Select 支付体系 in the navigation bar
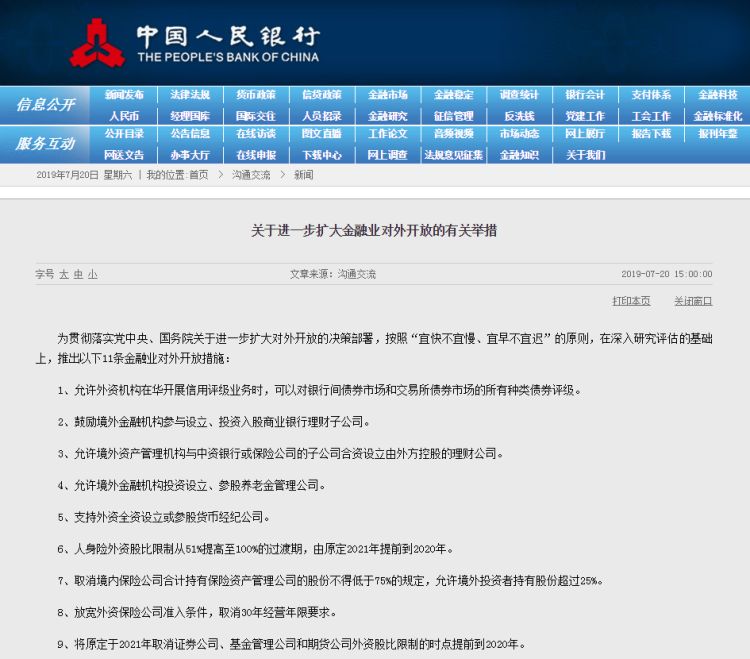The width and height of the screenshot is (750, 659). tap(651, 95)
